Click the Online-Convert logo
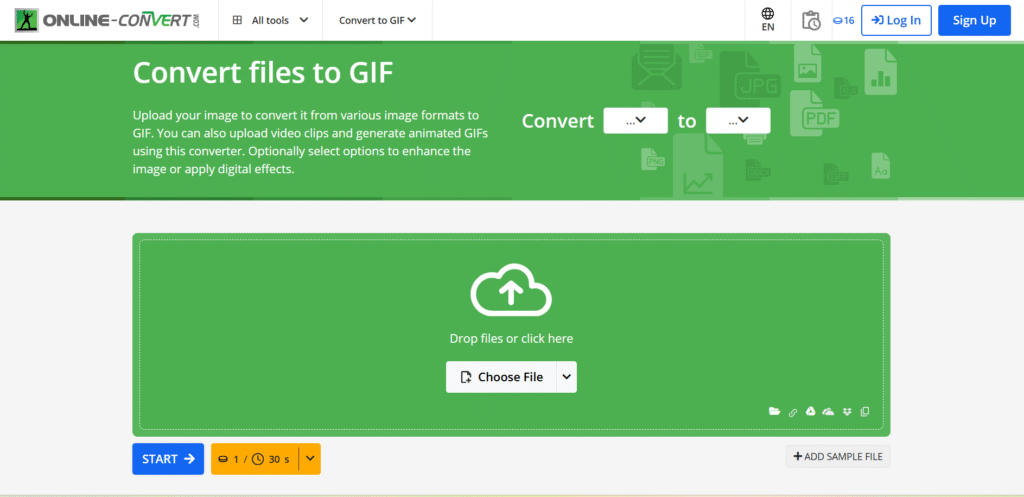This screenshot has height=497, width=1024. pyautogui.click(x=108, y=20)
